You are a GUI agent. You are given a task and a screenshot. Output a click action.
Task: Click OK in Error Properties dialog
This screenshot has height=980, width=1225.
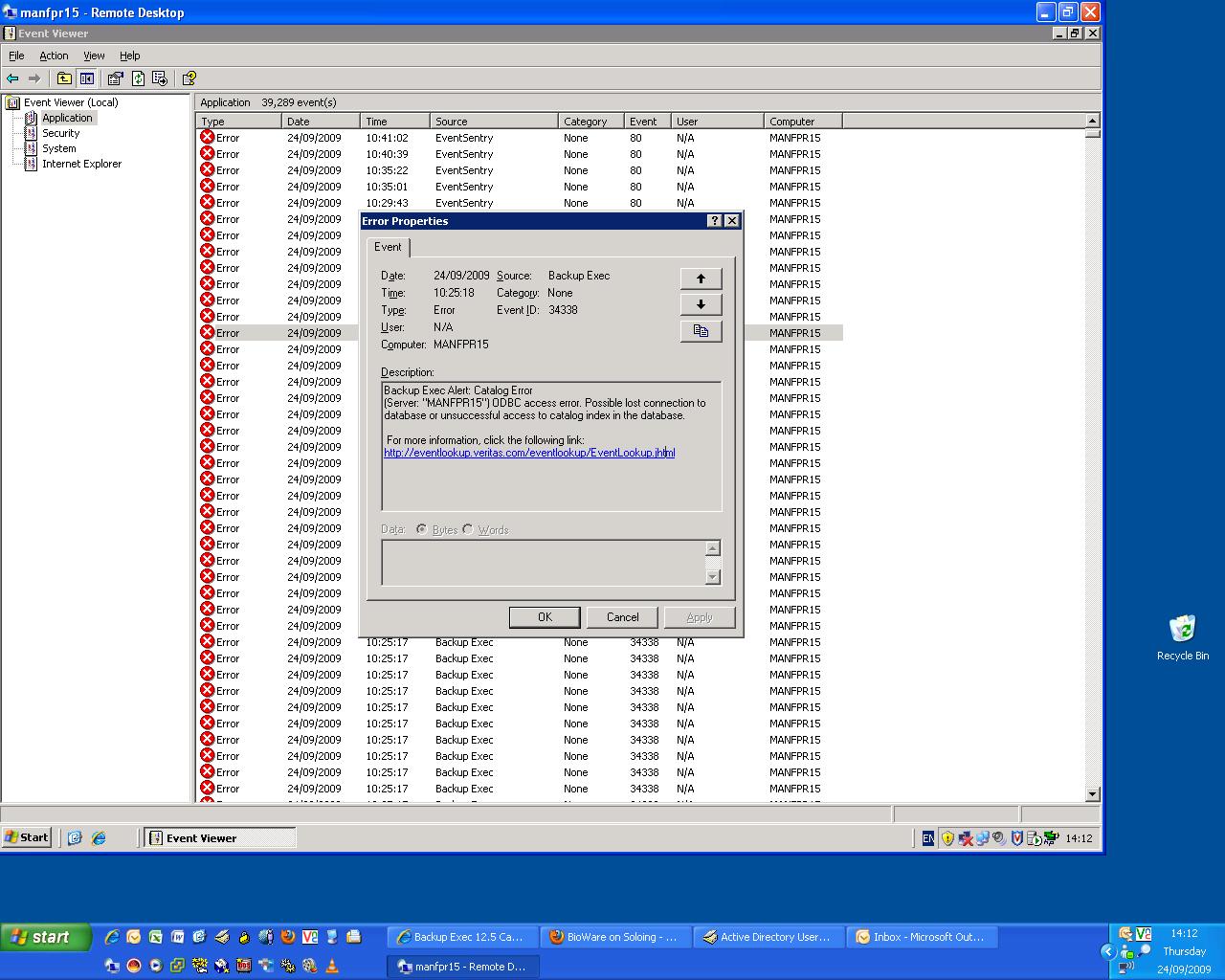(545, 617)
